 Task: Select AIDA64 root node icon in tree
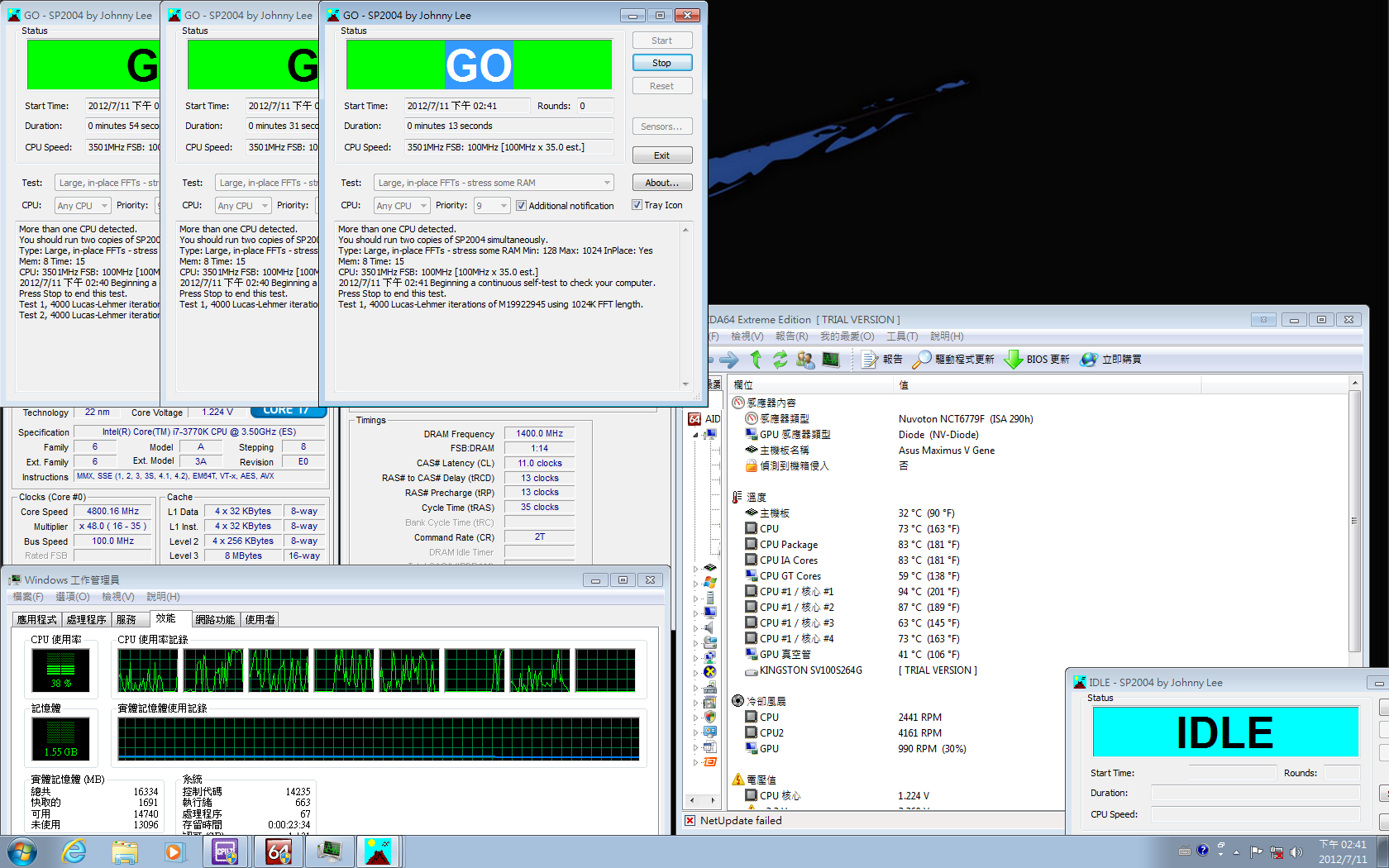click(x=694, y=419)
